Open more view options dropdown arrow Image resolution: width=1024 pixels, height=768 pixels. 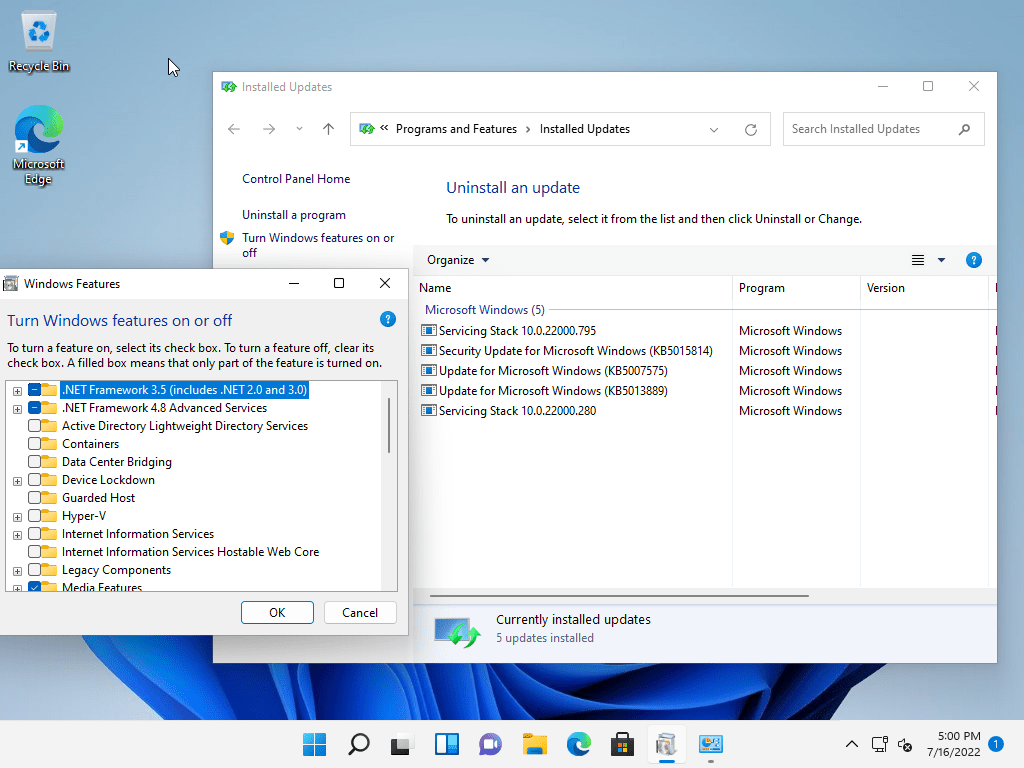[941, 260]
